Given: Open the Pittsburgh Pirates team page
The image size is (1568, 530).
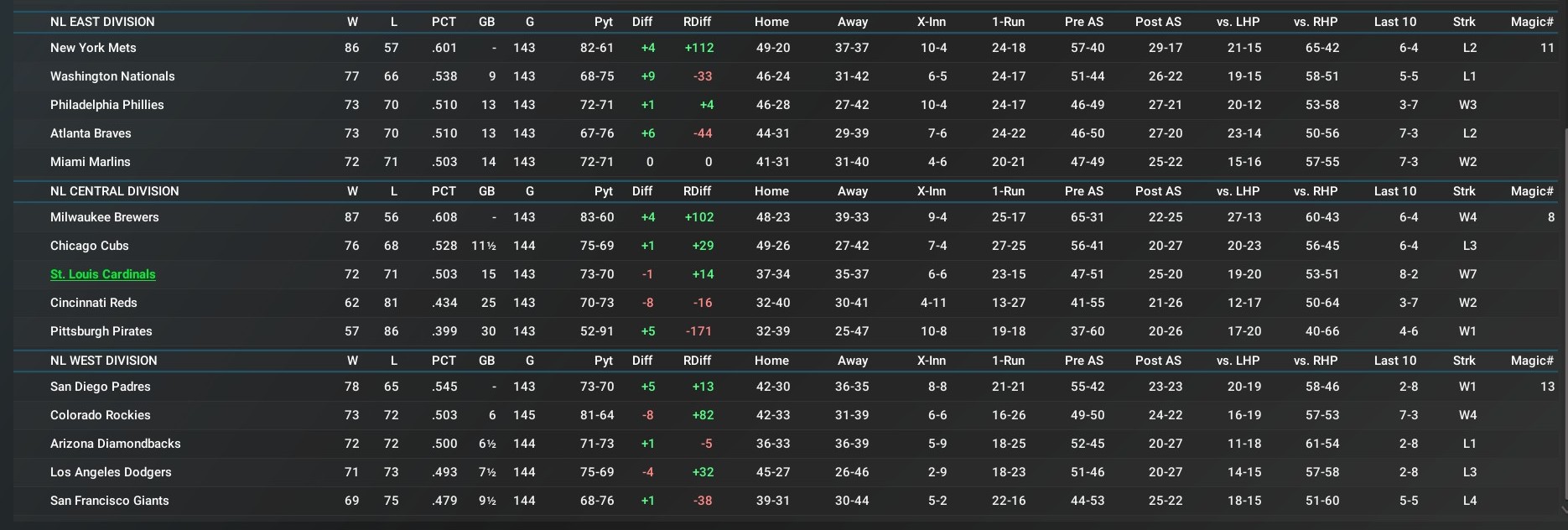Looking at the screenshot, I should (101, 331).
